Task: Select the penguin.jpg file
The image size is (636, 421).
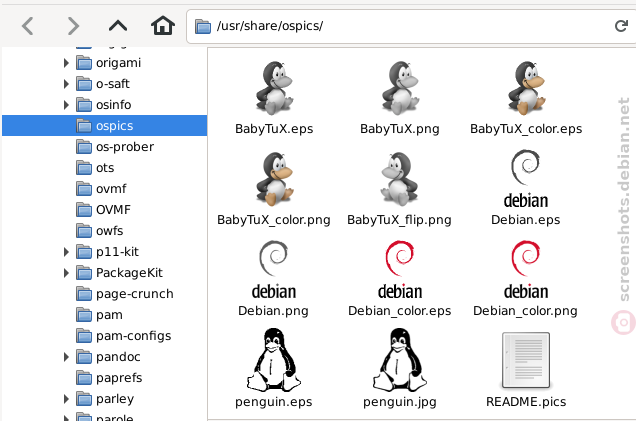Action: [x=400, y=368]
